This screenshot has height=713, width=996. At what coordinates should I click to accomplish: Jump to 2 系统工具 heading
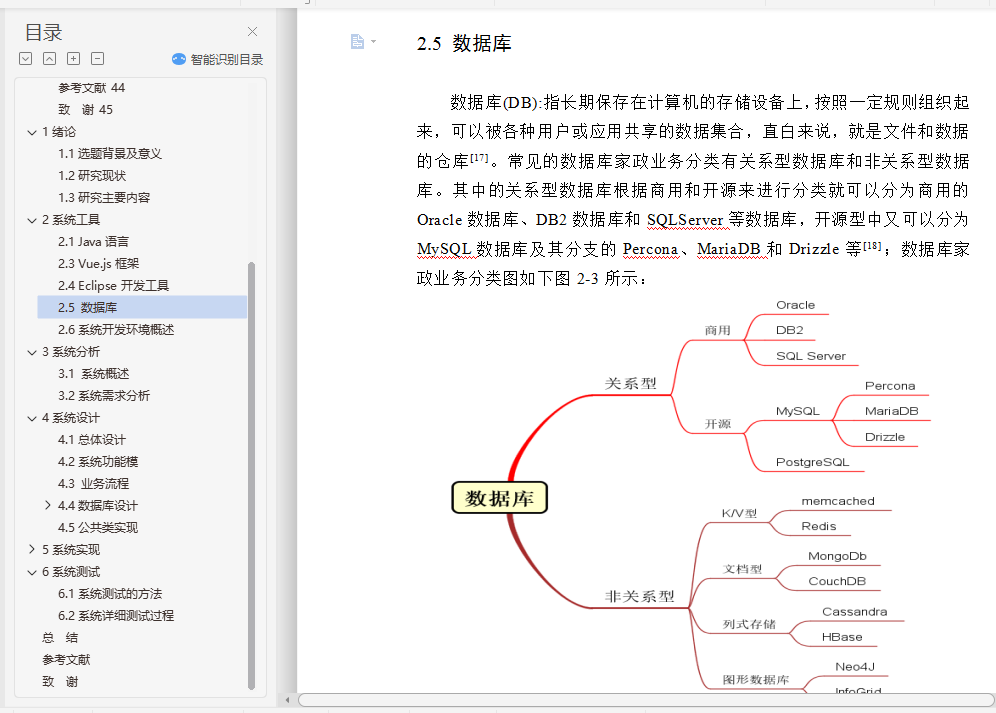(x=71, y=220)
